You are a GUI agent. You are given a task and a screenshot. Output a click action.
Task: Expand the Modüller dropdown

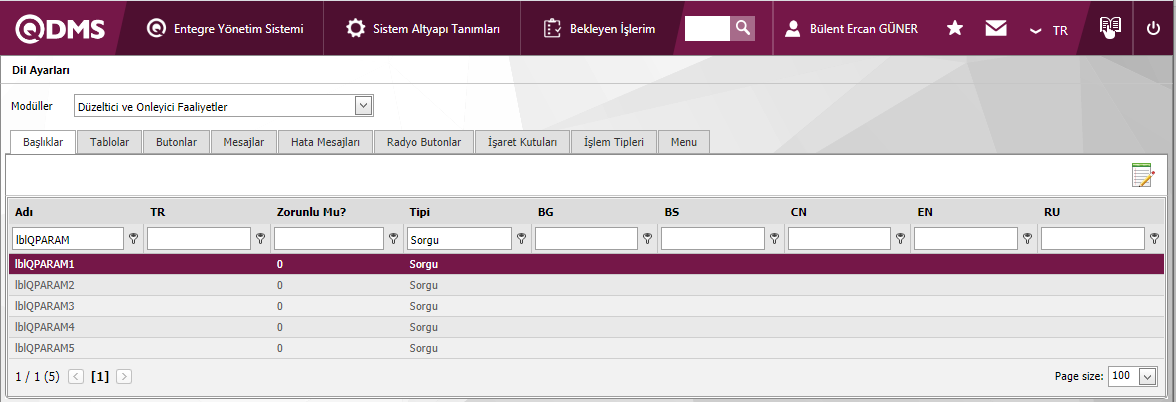pos(363,106)
